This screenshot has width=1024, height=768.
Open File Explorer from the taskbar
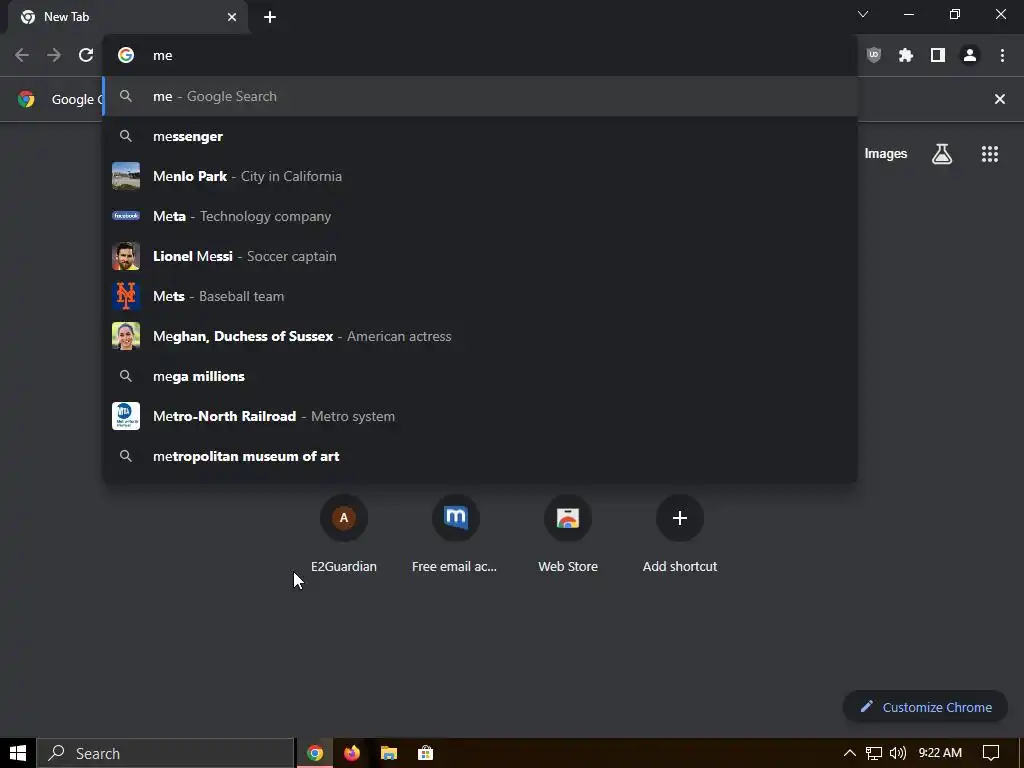[389, 753]
